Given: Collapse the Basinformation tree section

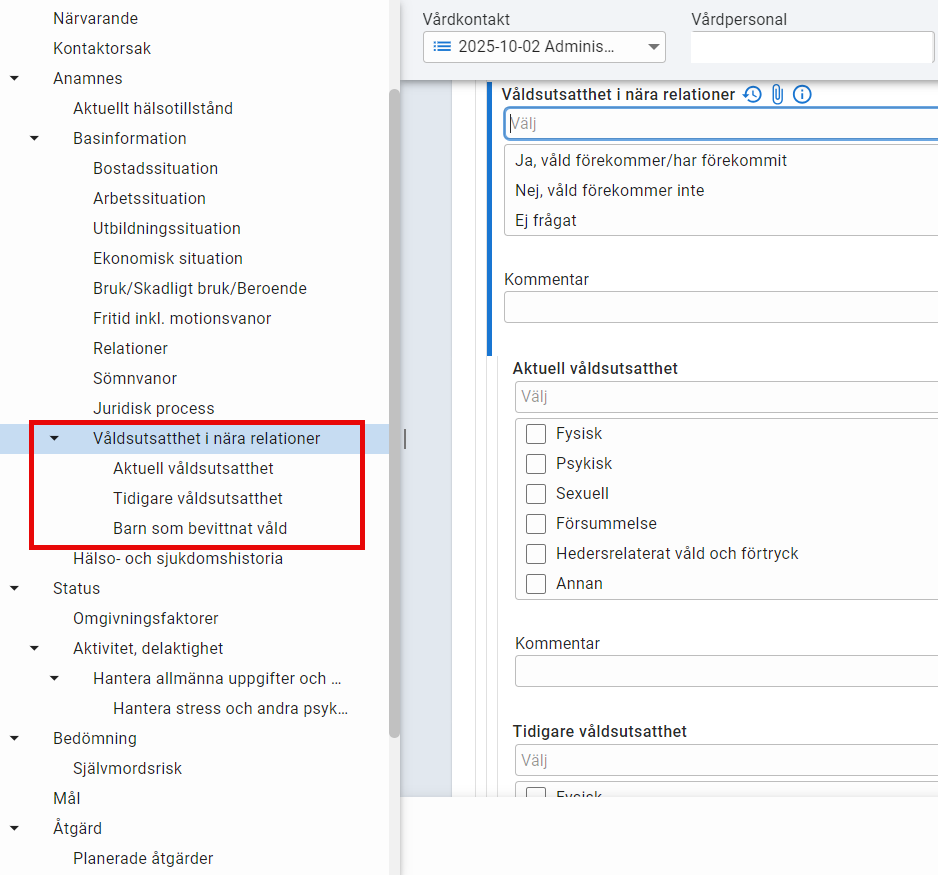Looking at the screenshot, I should click(x=35, y=138).
